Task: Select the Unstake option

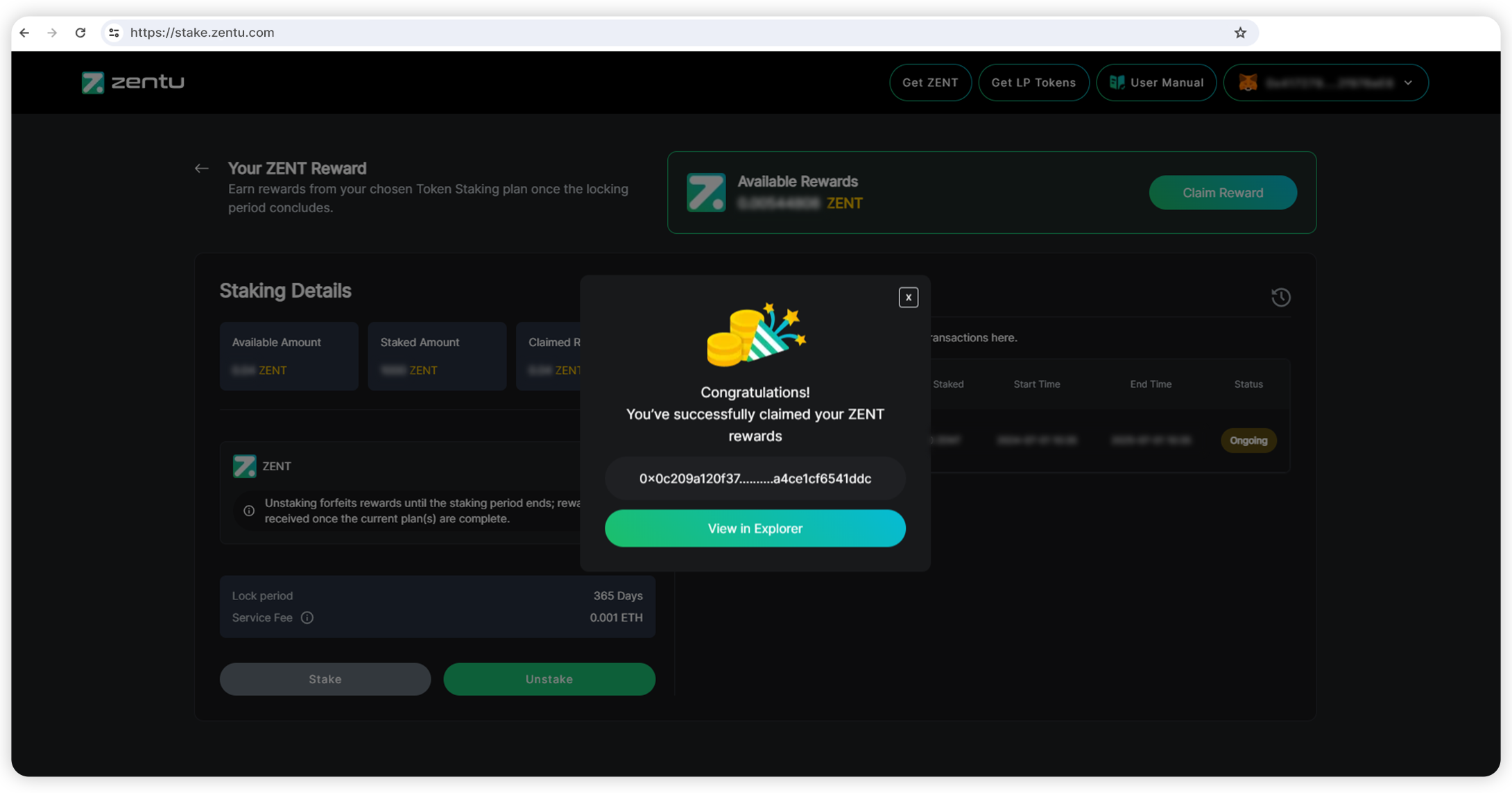Action: [x=549, y=679]
